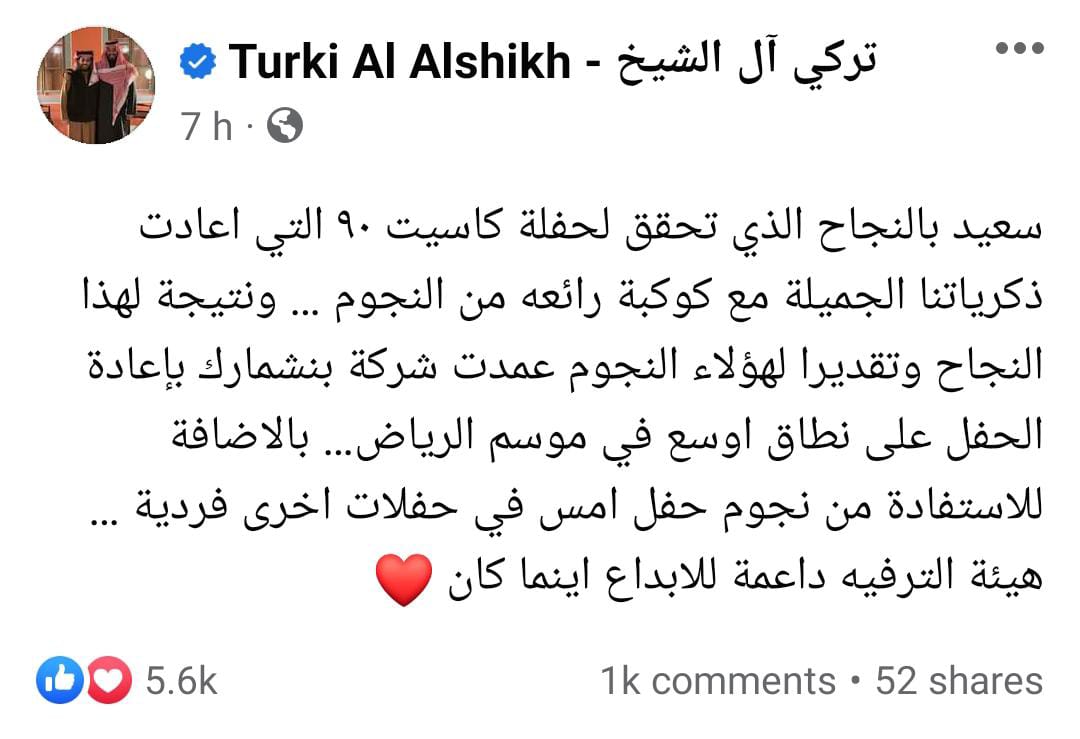Click the blue thumbs-up Like reaction icon
Viewport: 1080px width, 739px height.
pyautogui.click(x=57, y=681)
